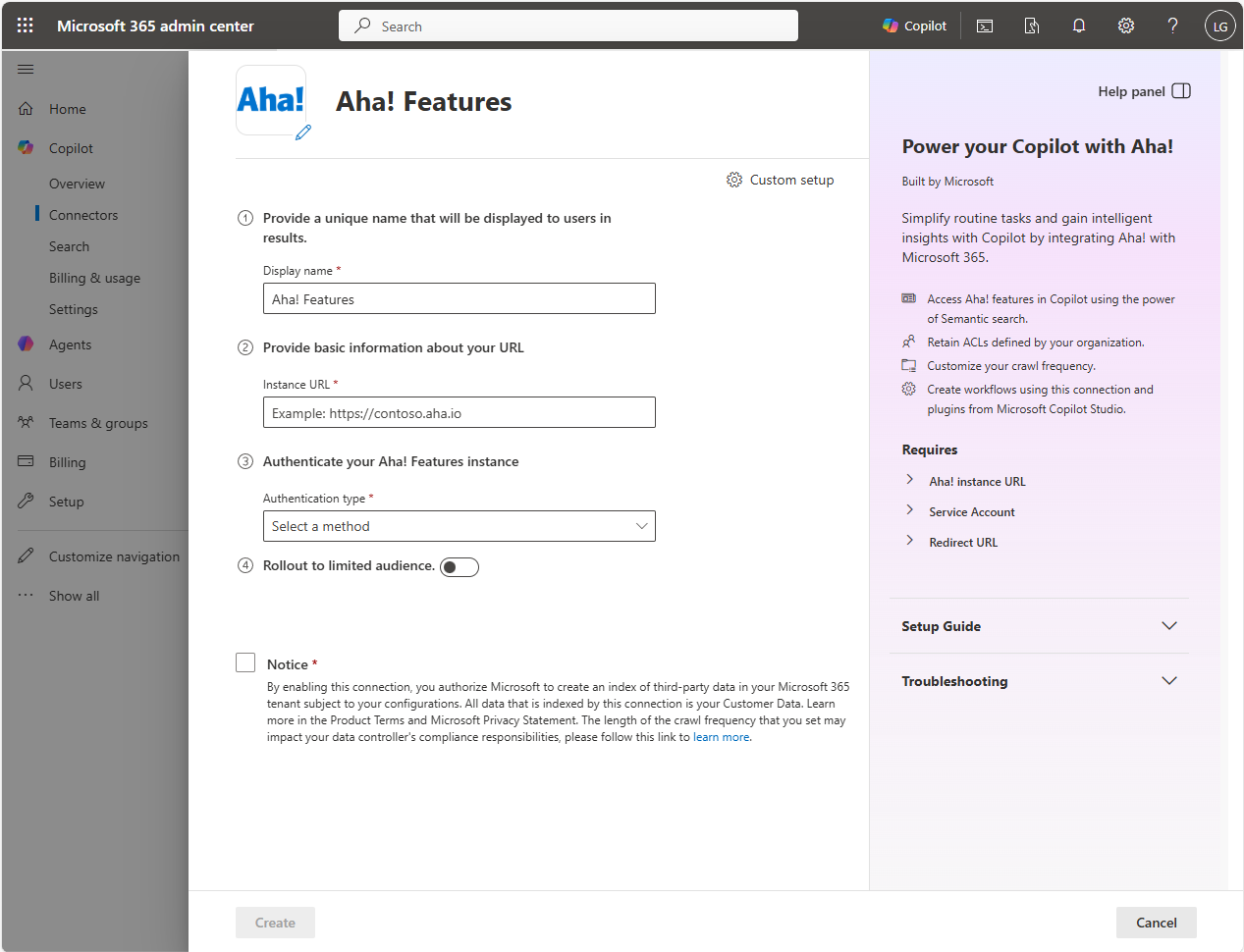Click the Home house icon in sidebar

click(26, 109)
